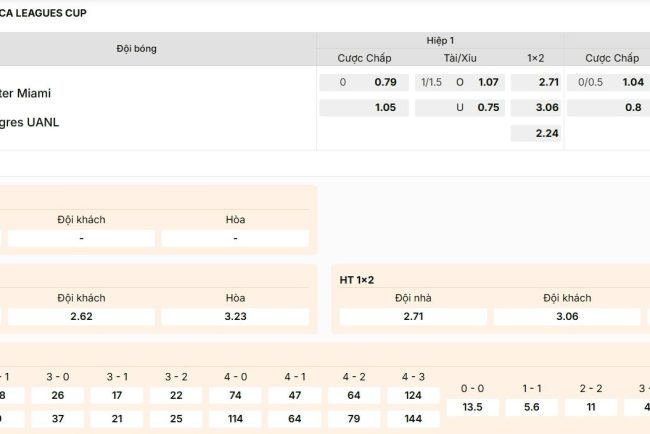Click the 144 odds under the 4 - 3 score
Viewport: 650px width, 434px height.
[x=413, y=418]
